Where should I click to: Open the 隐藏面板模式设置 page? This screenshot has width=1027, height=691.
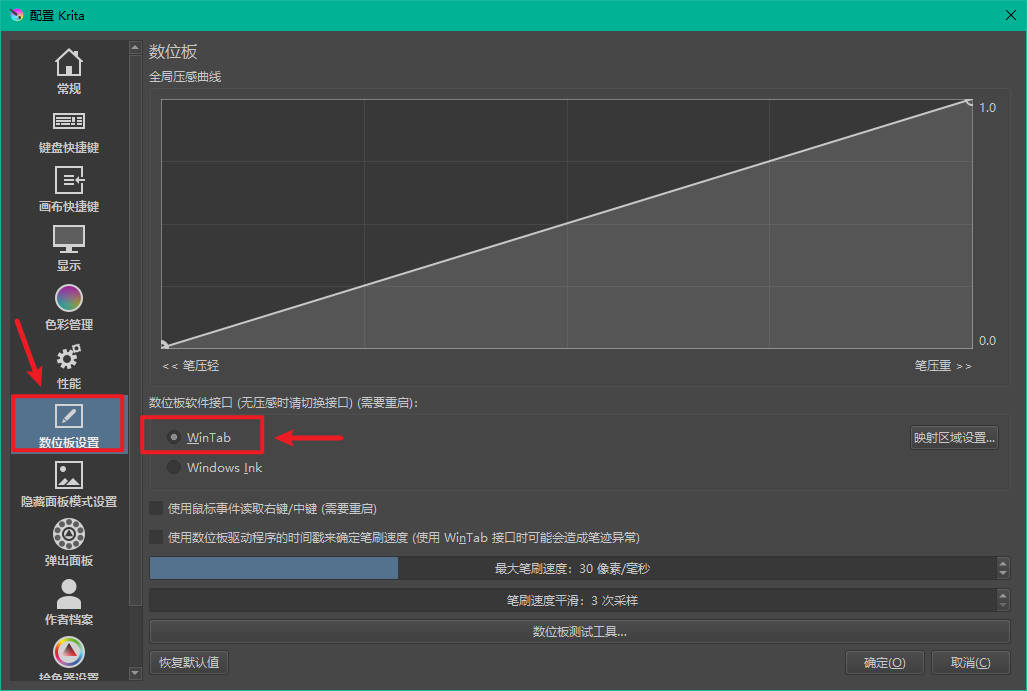pyautogui.click(x=69, y=485)
